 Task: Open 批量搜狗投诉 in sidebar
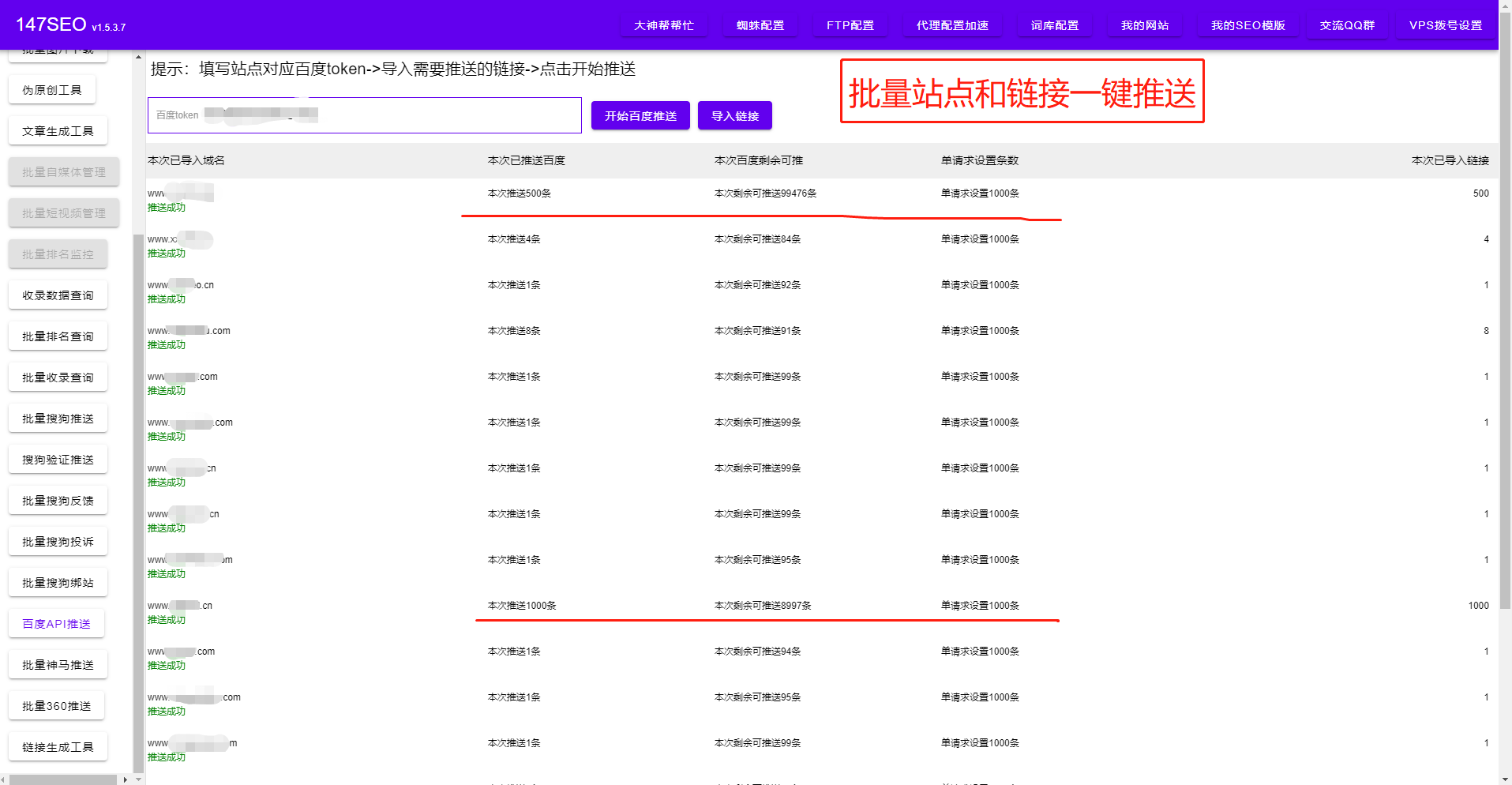[58, 542]
